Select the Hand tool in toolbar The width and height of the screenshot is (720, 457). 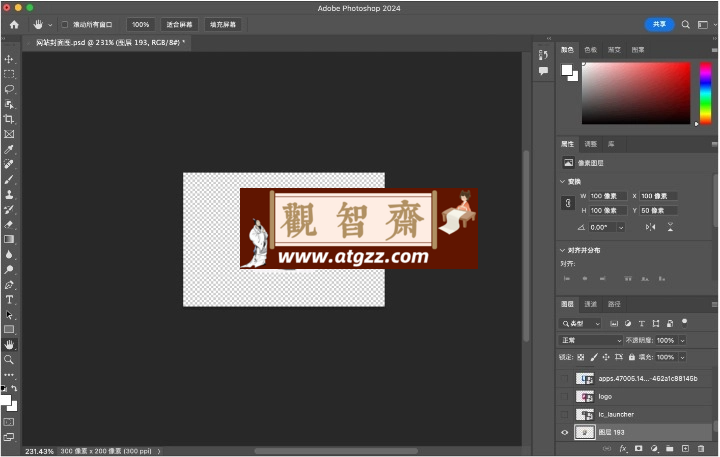point(9,344)
